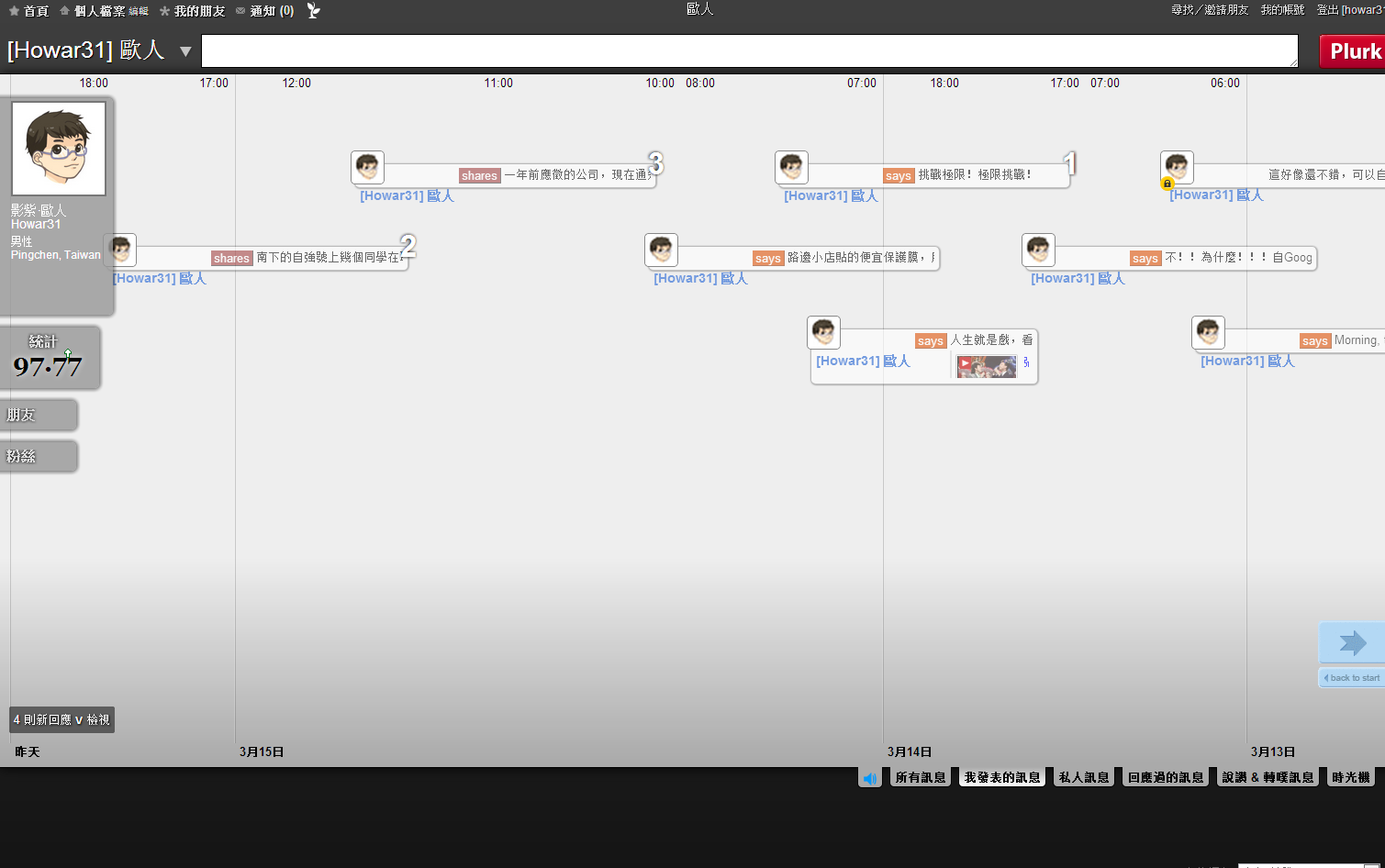1385x868 pixels.
Task: Click the sprout icon in top bar
Action: (313, 11)
